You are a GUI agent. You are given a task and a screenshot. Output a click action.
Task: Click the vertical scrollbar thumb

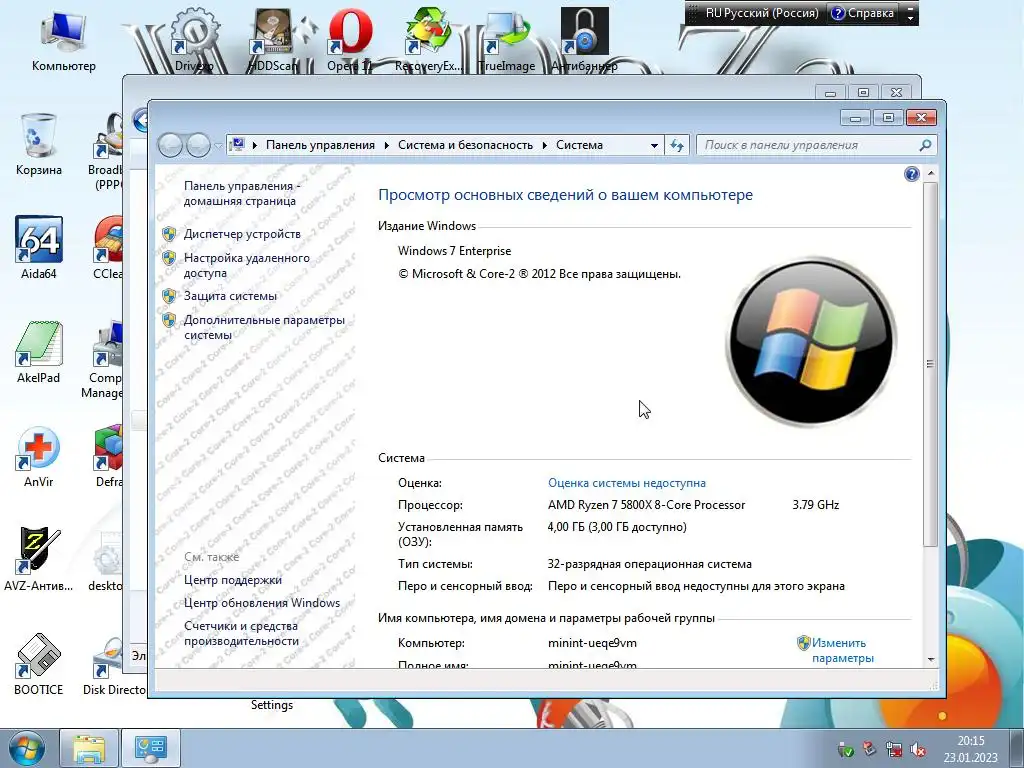tap(931, 364)
